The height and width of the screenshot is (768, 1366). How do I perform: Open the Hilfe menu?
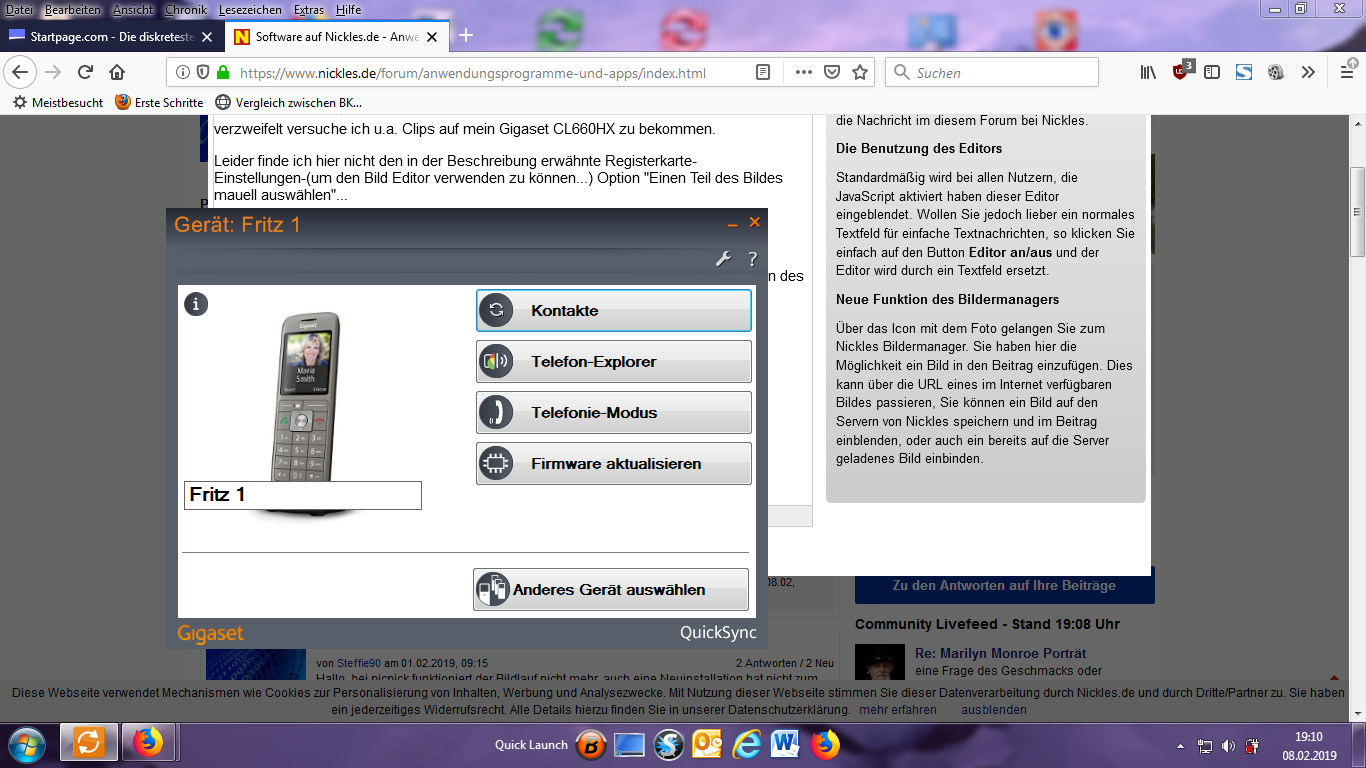pyautogui.click(x=348, y=9)
